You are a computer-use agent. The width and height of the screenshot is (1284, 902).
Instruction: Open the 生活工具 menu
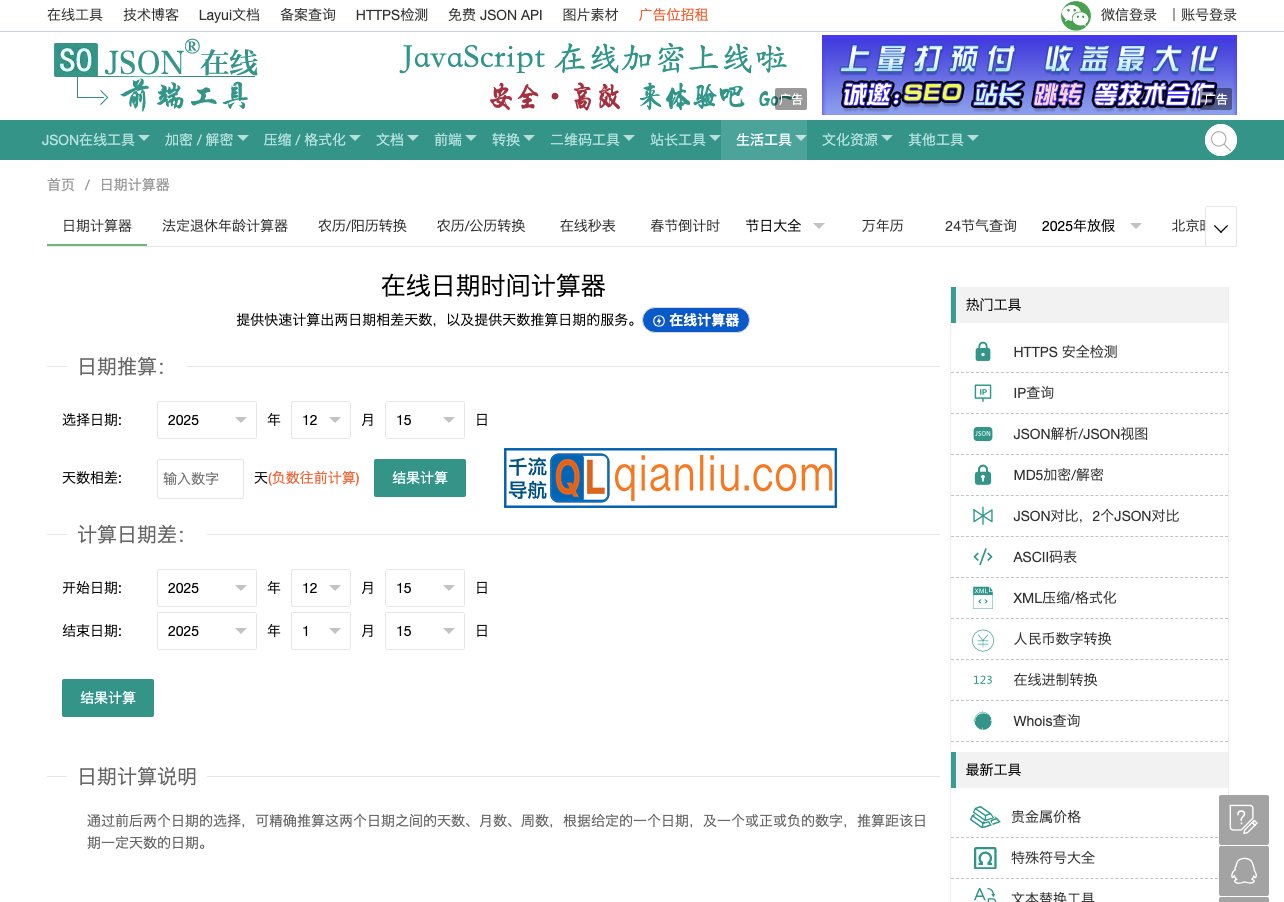click(x=764, y=140)
